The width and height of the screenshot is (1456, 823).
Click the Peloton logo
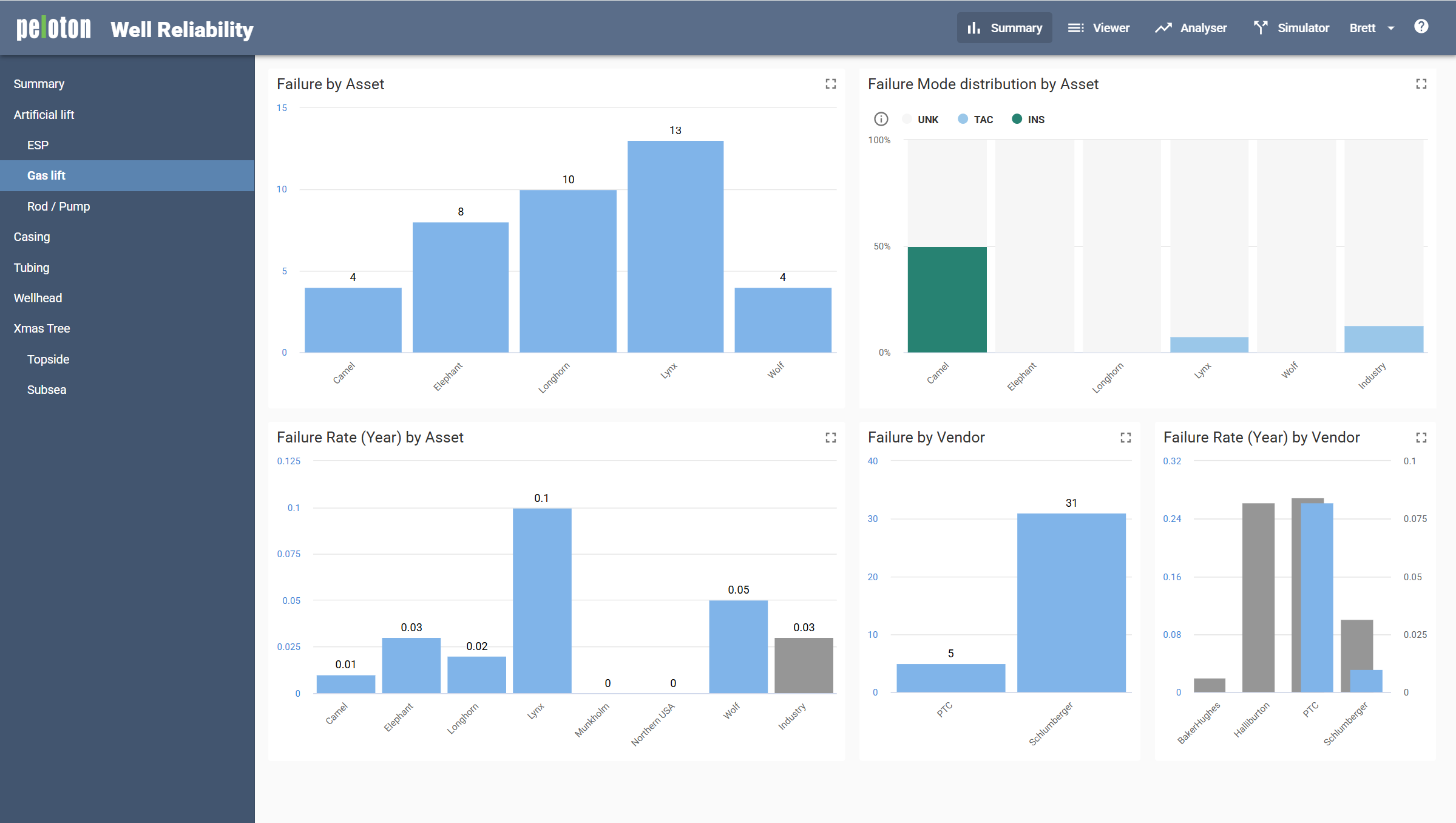click(x=53, y=28)
